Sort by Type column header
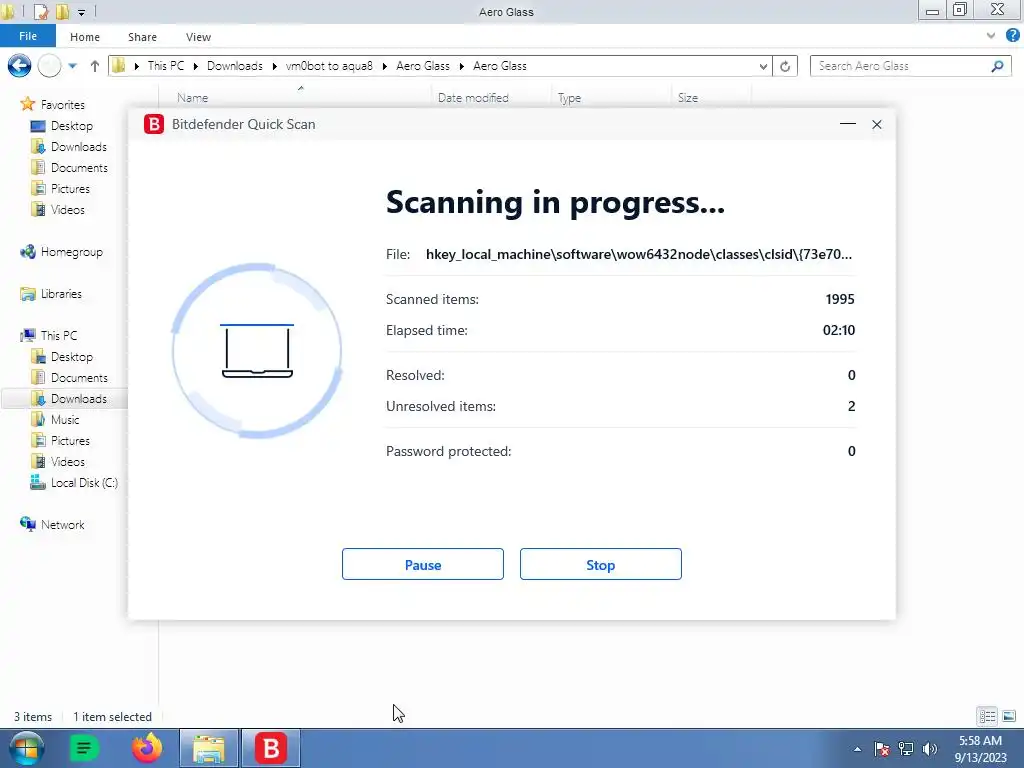Image resolution: width=1024 pixels, height=768 pixels. 569,98
